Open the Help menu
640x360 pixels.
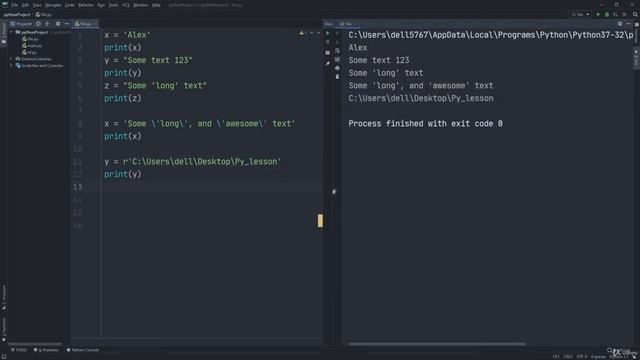[x=156, y=5]
